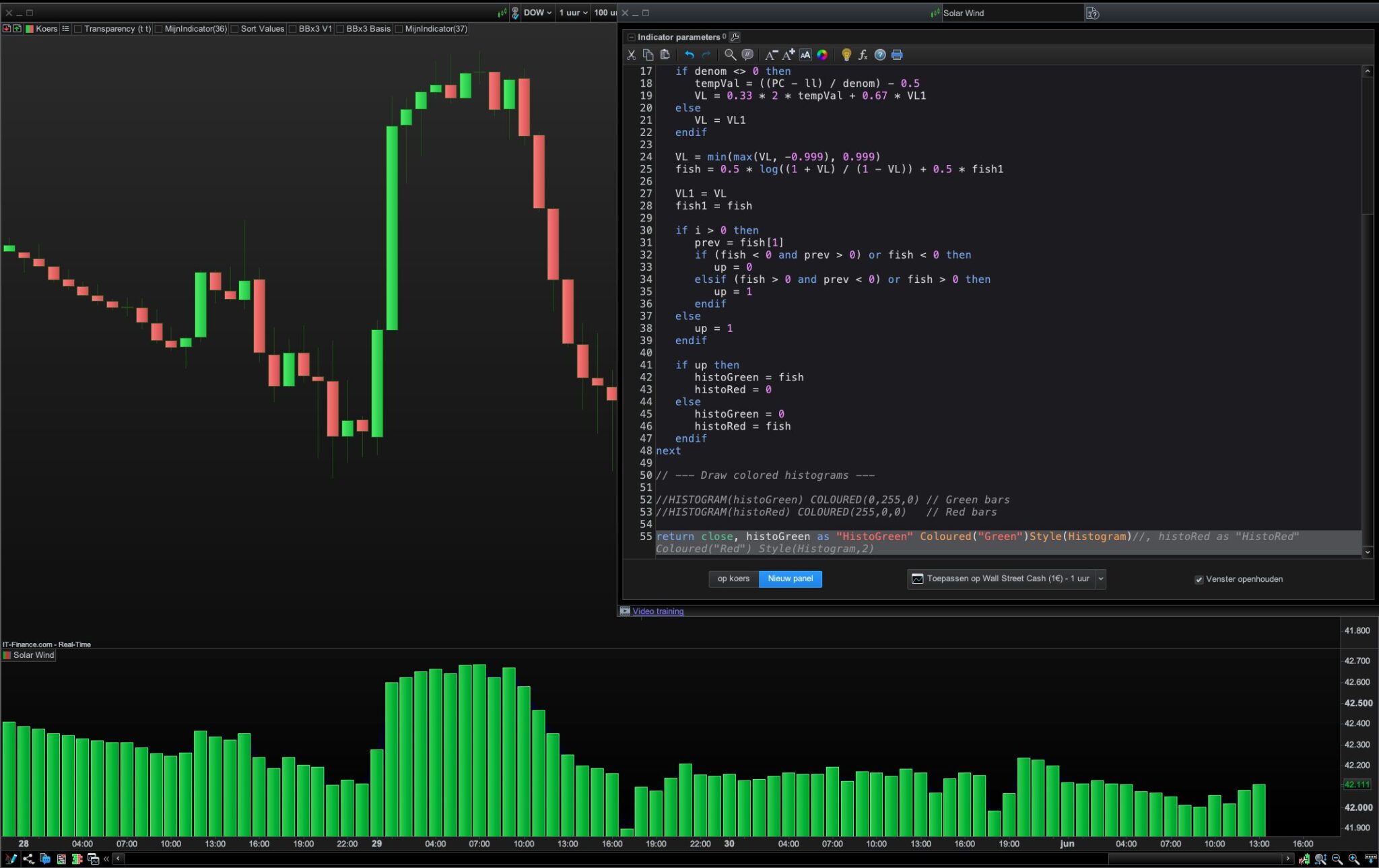Check the BBx3 Basis indicator checkbox
The image size is (1379, 868).
pos(340,29)
